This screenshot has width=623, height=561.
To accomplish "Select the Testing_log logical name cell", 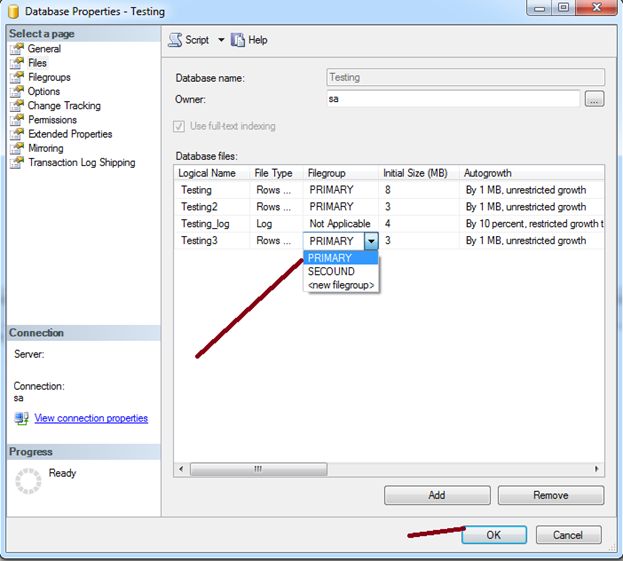I will 212,224.
